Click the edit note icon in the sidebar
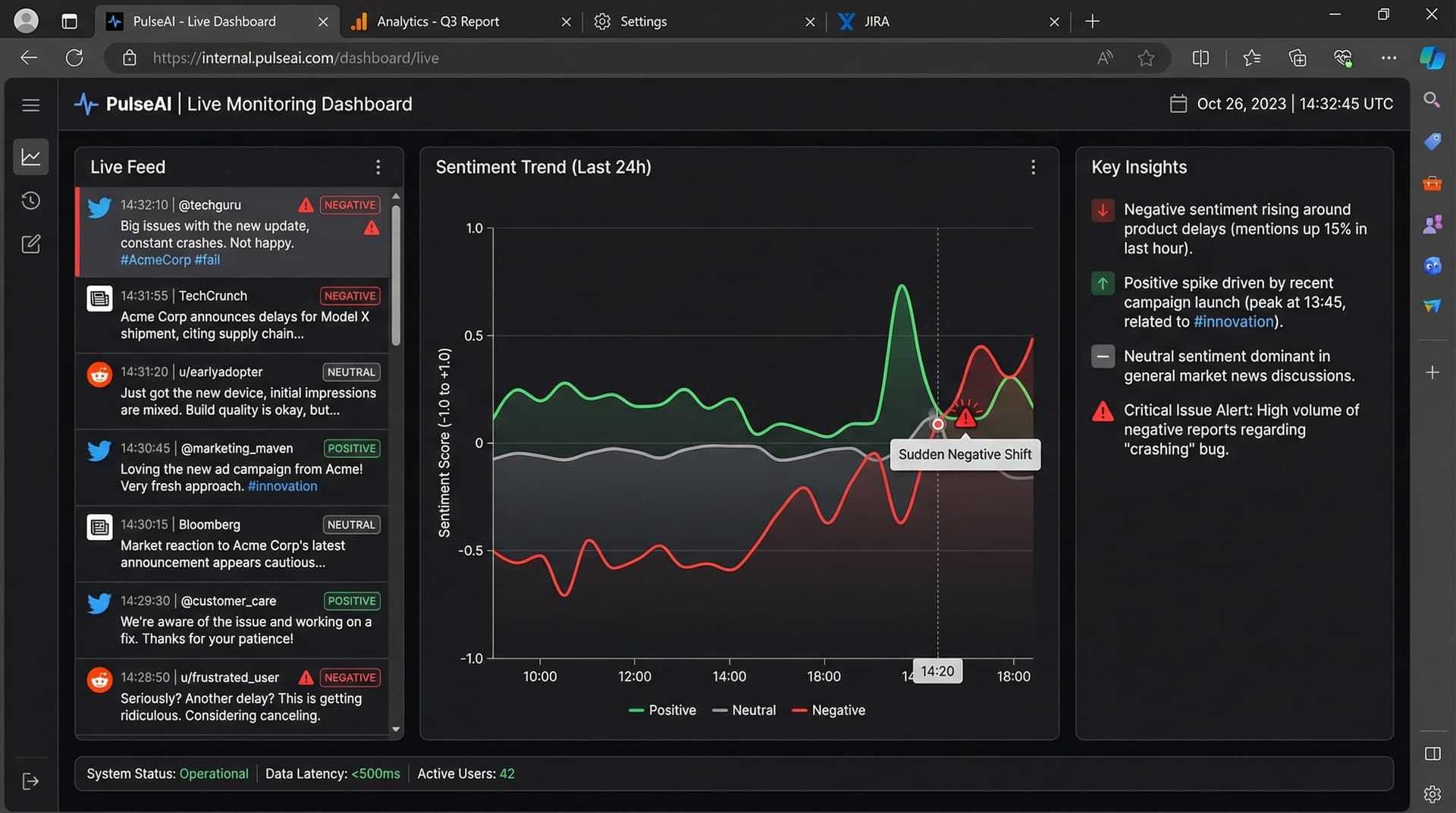The width and height of the screenshot is (1456, 813). click(30, 244)
